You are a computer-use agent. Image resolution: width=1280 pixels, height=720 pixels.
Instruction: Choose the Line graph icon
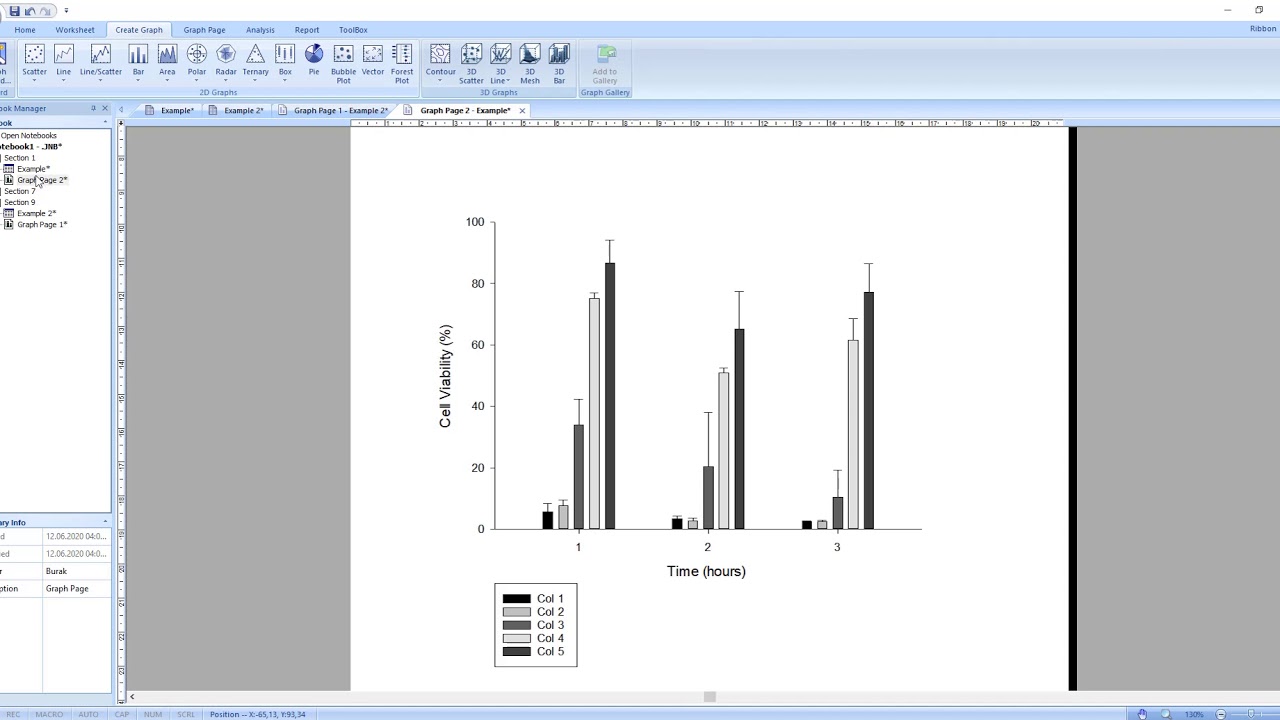pyautogui.click(x=64, y=54)
